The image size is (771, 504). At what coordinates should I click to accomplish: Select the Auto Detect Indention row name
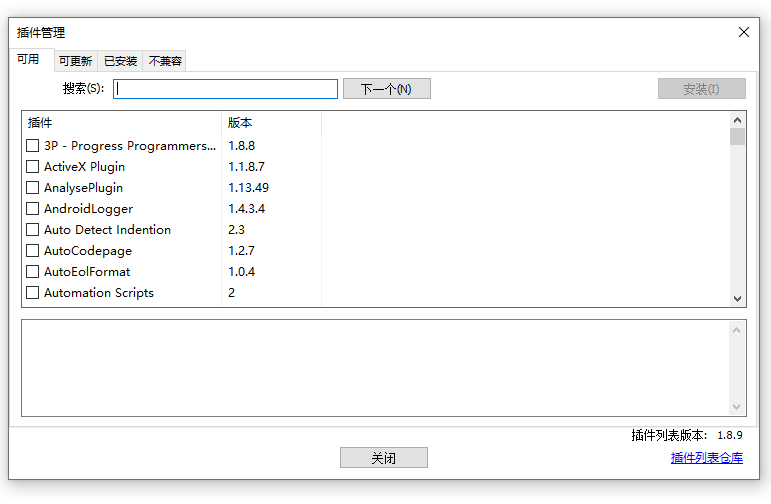coord(107,230)
